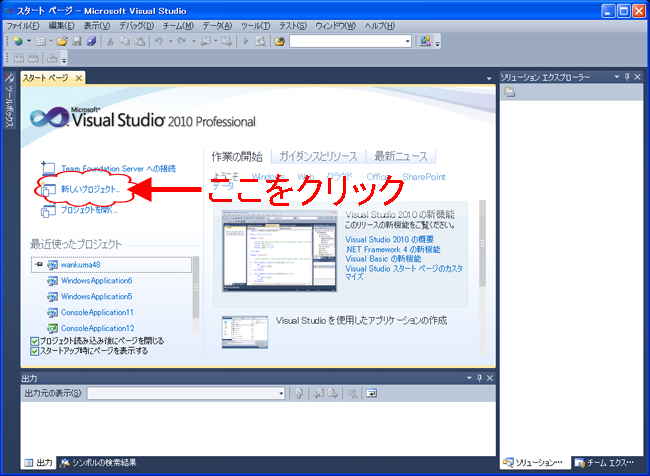Click '.NET Framework 4 の新機能' link
This screenshot has height=476, width=650.
(393, 249)
